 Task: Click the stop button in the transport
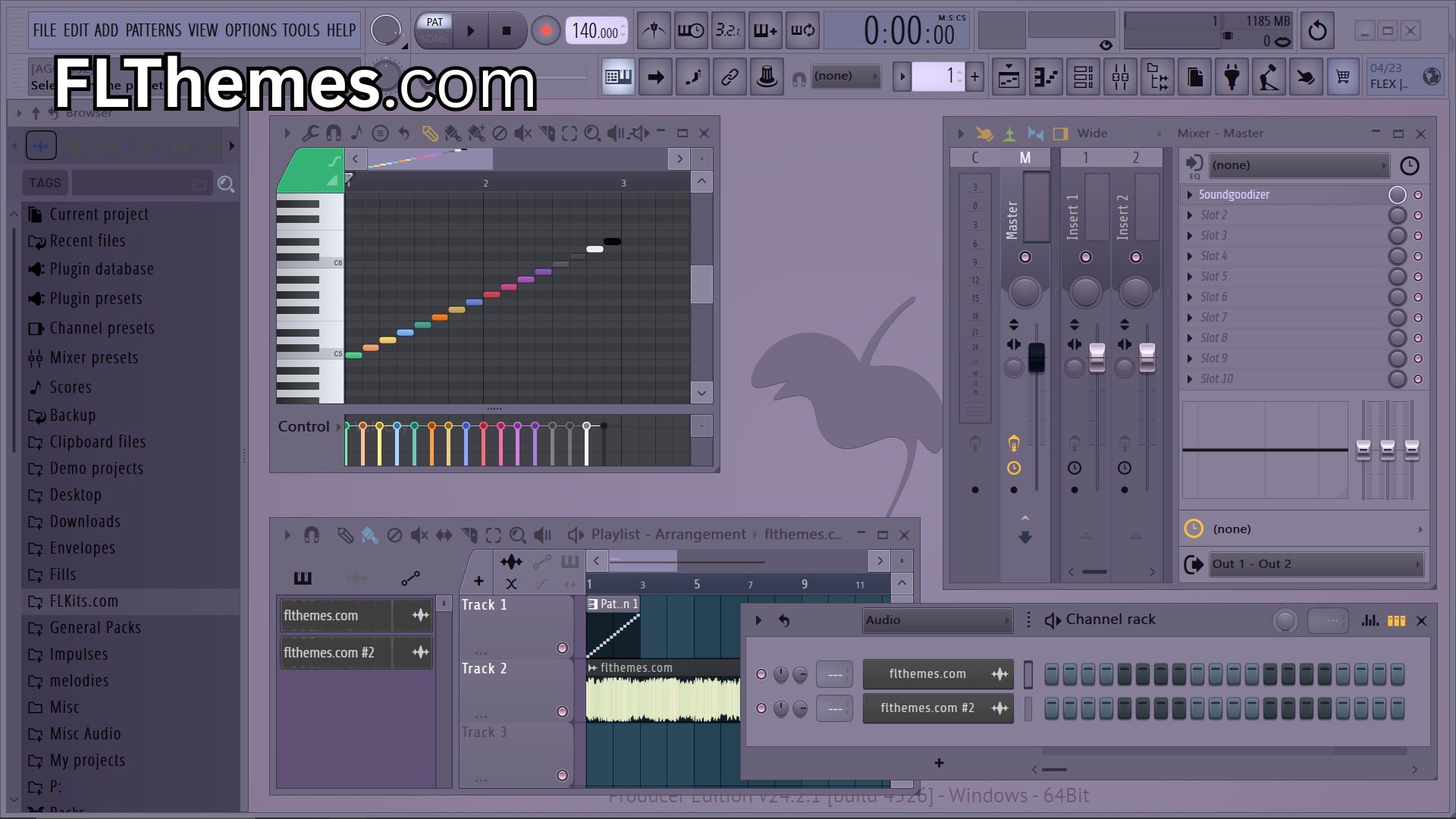[507, 30]
